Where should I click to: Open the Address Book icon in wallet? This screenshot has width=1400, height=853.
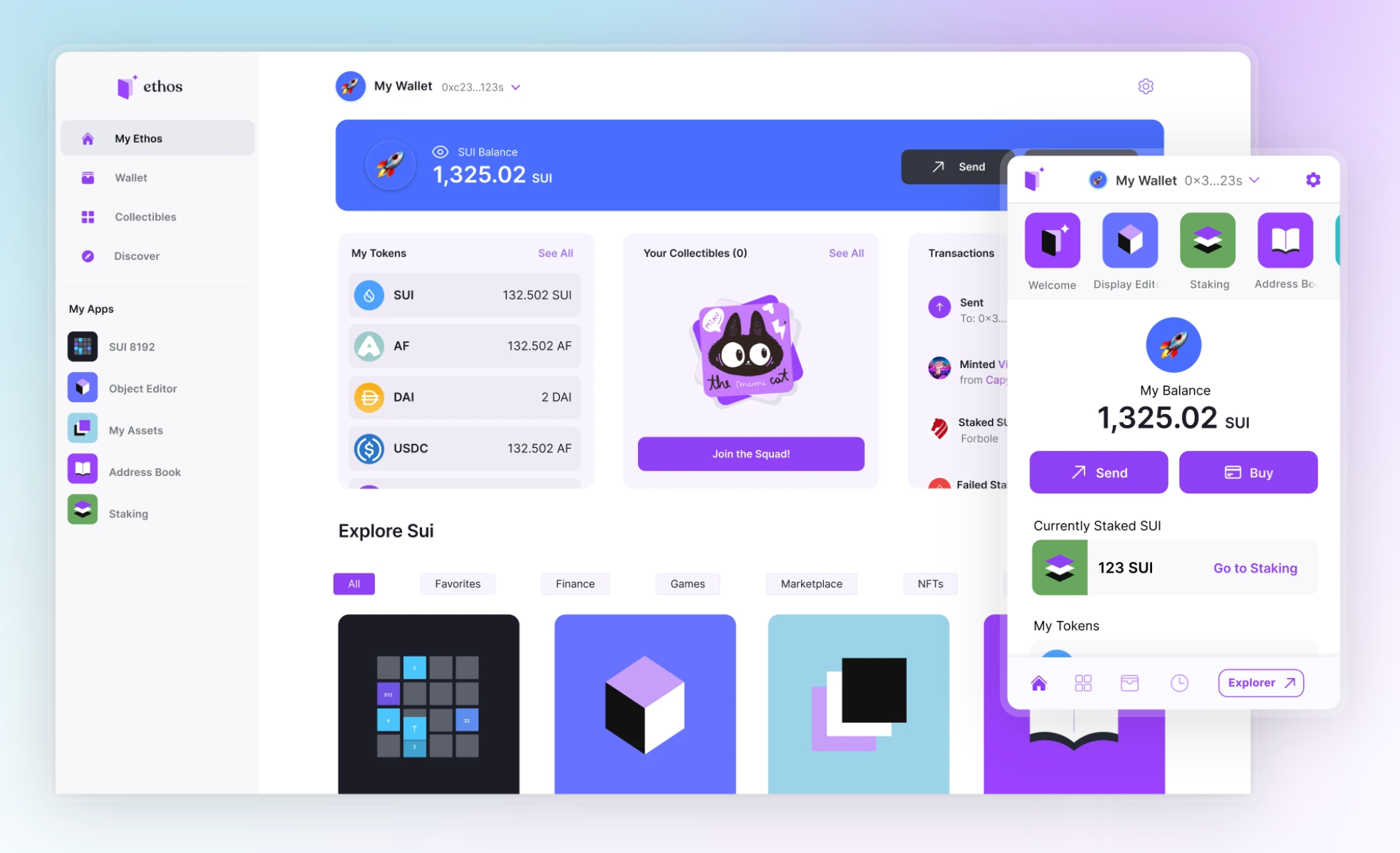pos(1283,239)
